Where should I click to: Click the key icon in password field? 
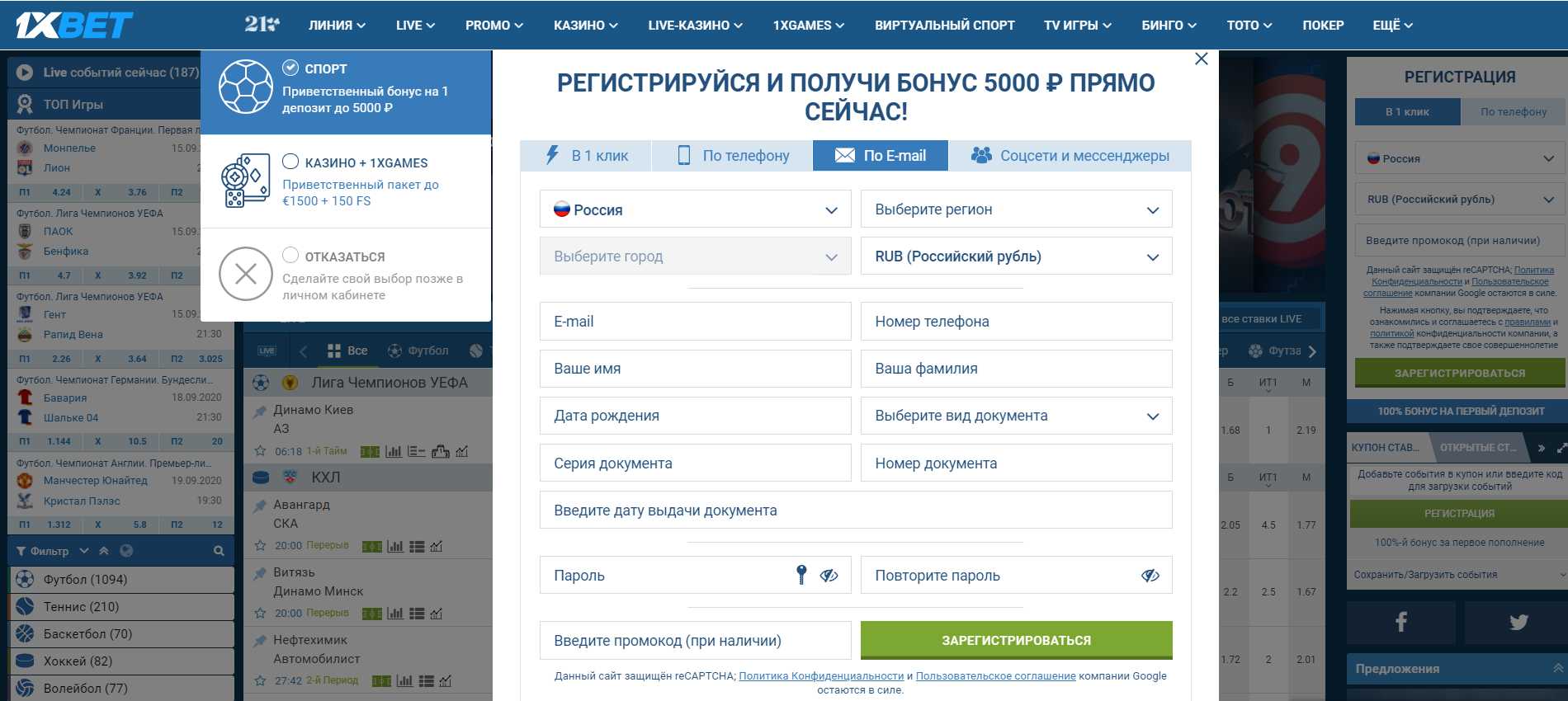coord(801,575)
